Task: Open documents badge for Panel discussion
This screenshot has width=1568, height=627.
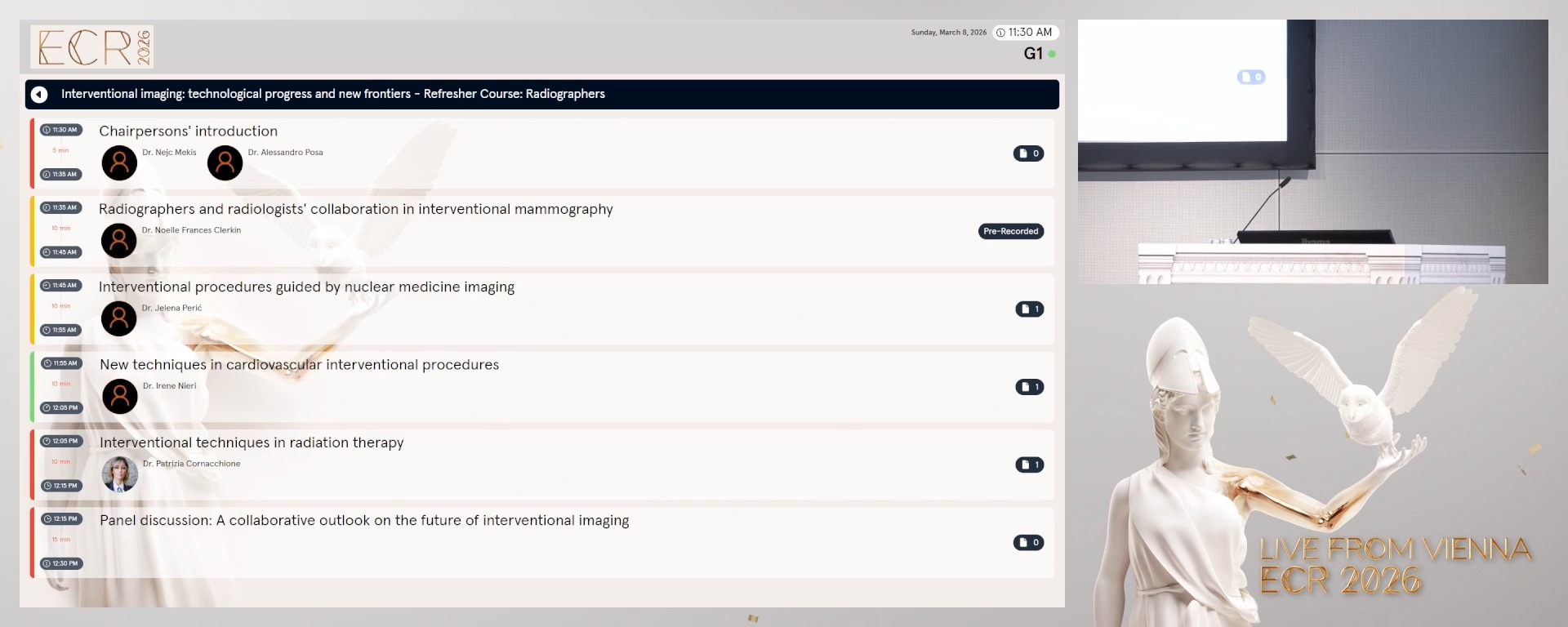Action: [x=1028, y=543]
